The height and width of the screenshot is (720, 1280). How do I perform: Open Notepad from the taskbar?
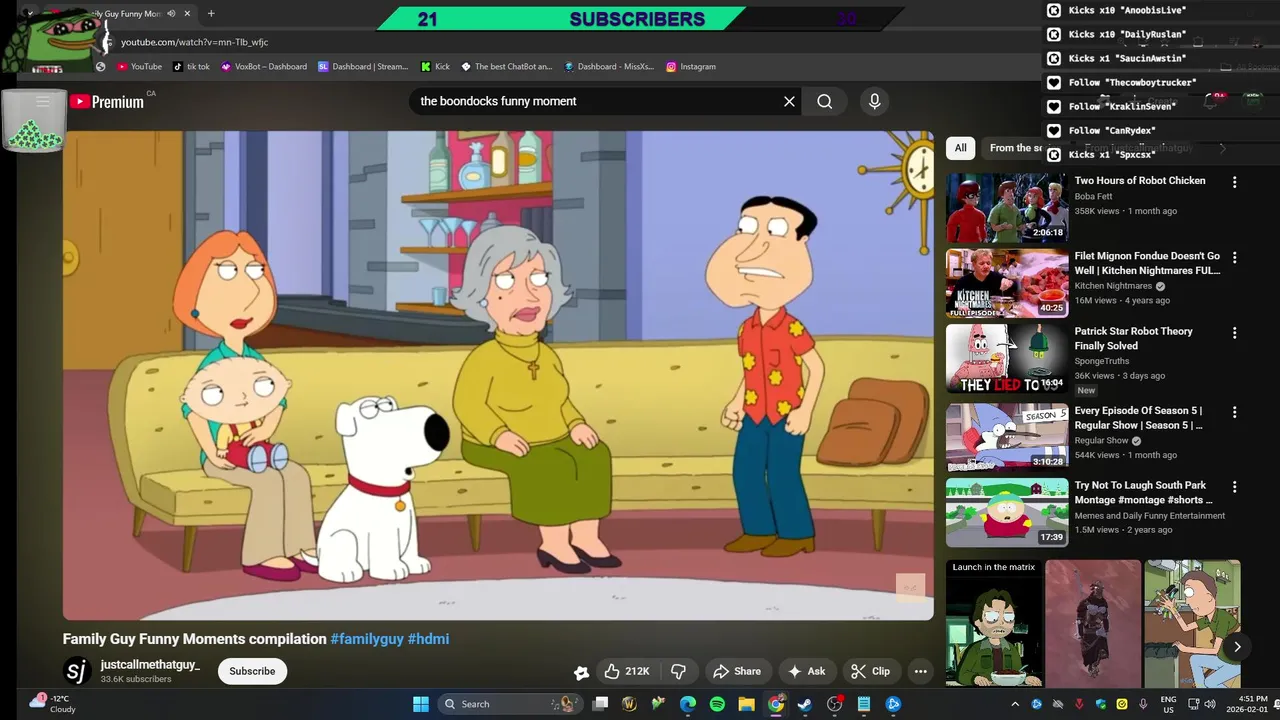[864, 704]
